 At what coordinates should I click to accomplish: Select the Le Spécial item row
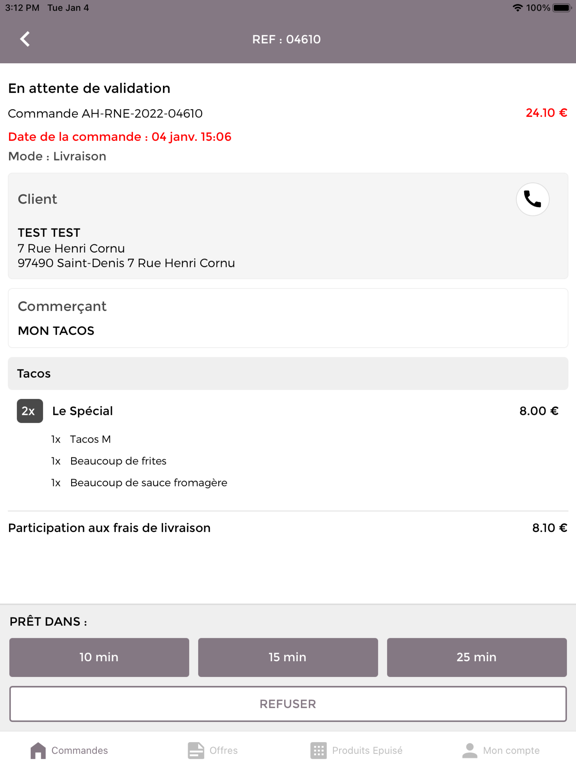288,411
